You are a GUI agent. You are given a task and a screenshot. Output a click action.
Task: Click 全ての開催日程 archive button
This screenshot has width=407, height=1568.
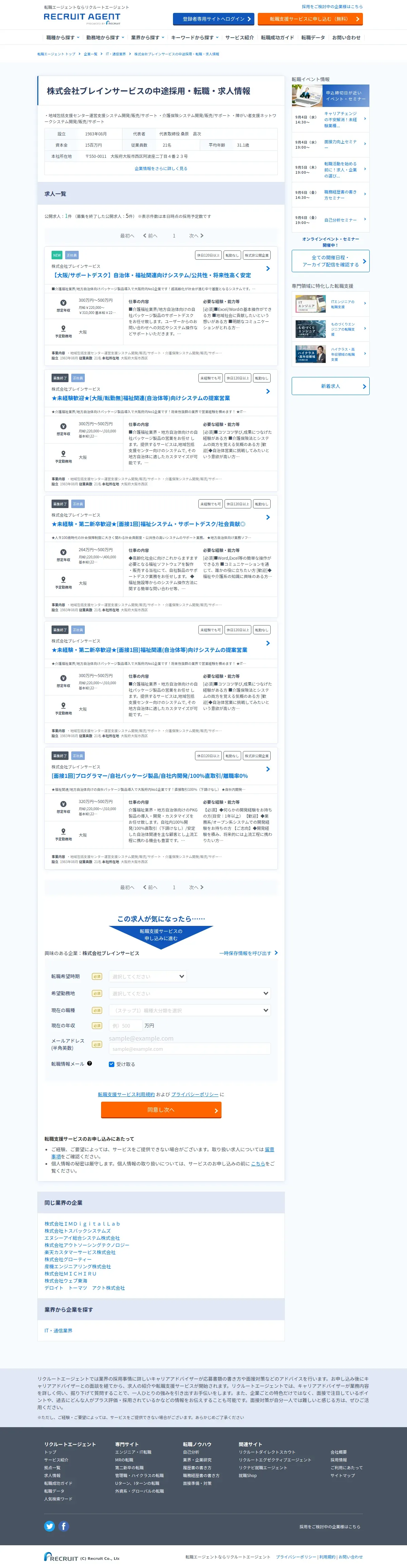[330, 261]
